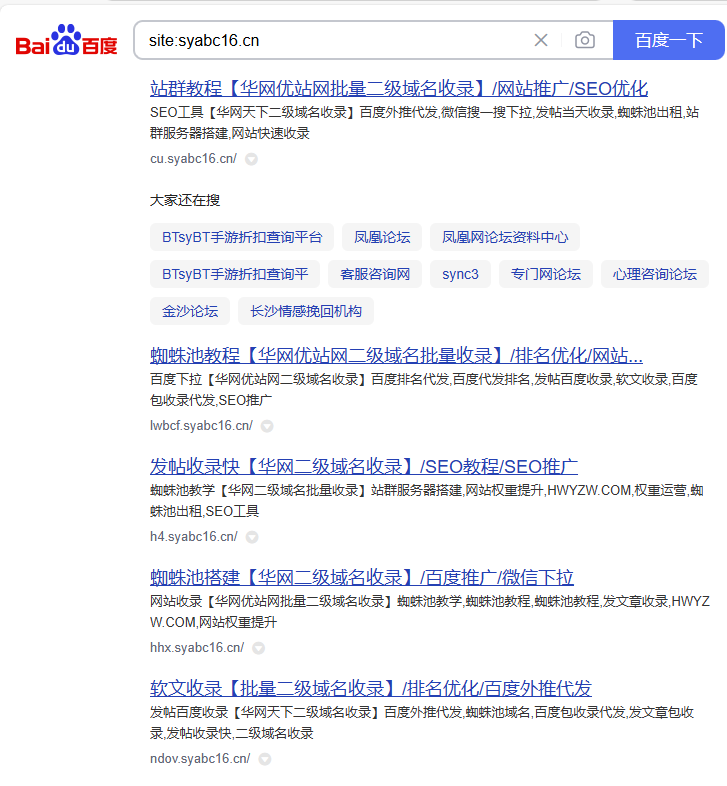The height and width of the screenshot is (786, 727).
Task: Click snippet text starting 网站收录【华网优站网批量二级域名收录】
Action: [x=430, y=612]
